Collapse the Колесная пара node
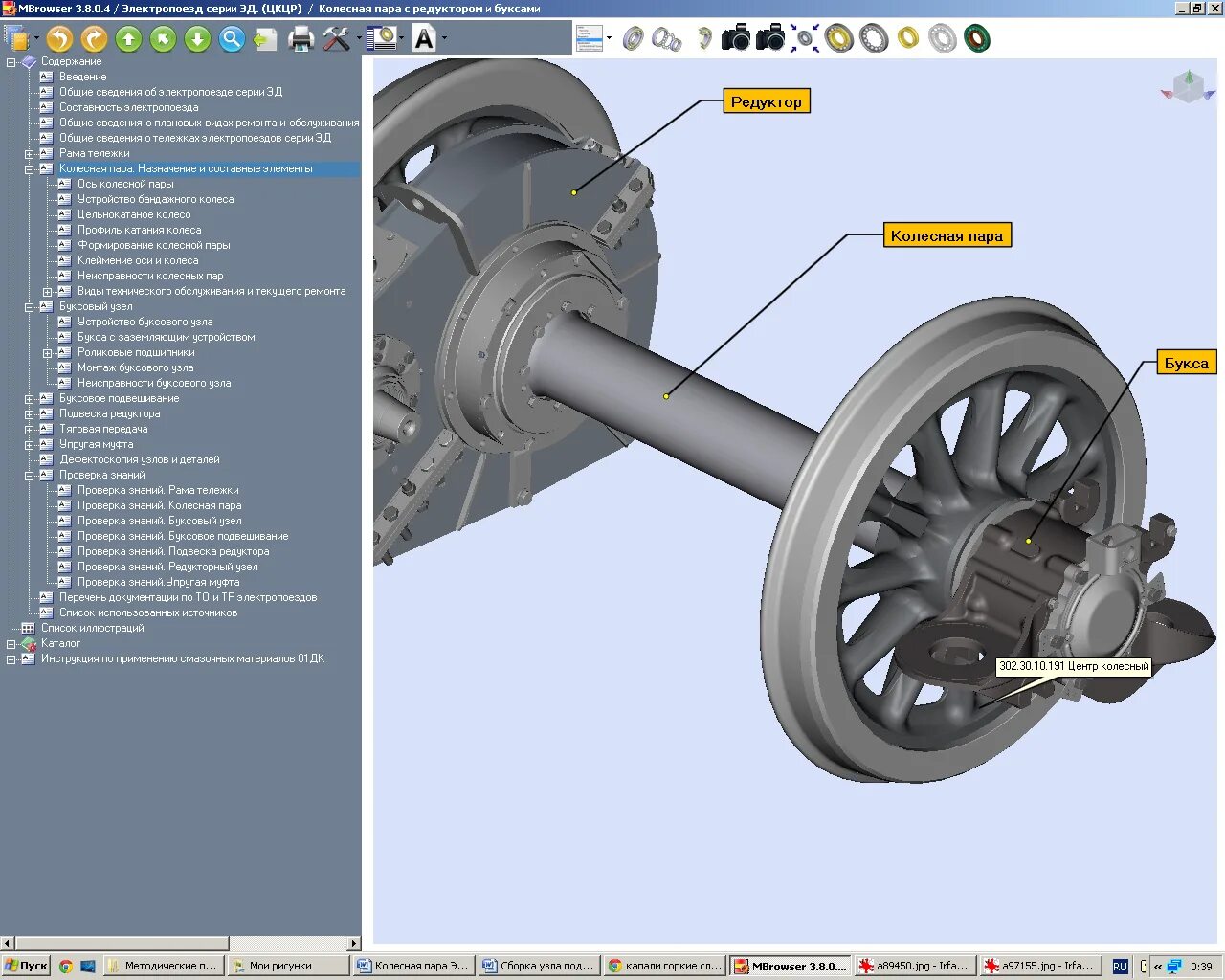 coord(30,169)
